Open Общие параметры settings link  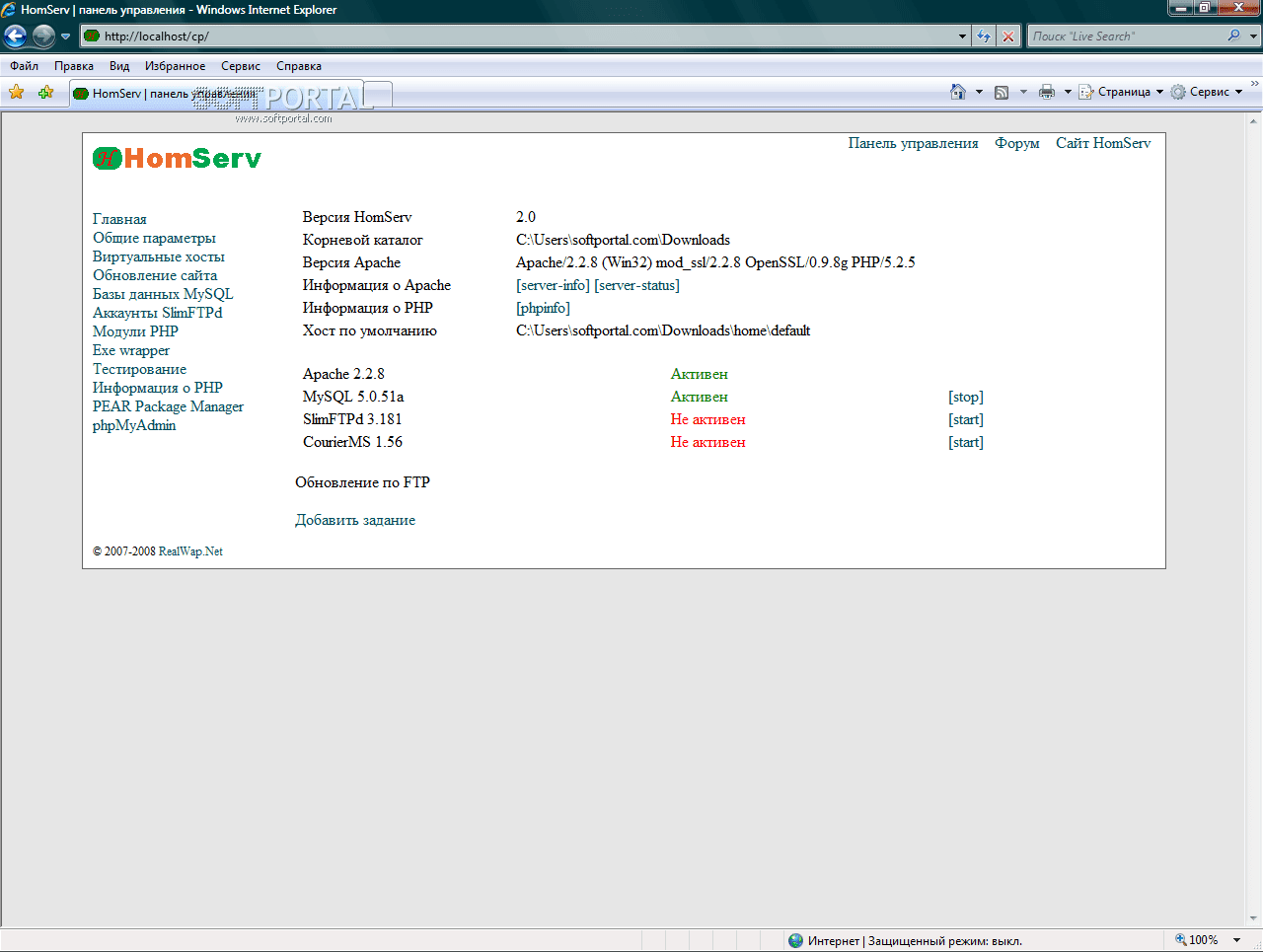coord(154,238)
